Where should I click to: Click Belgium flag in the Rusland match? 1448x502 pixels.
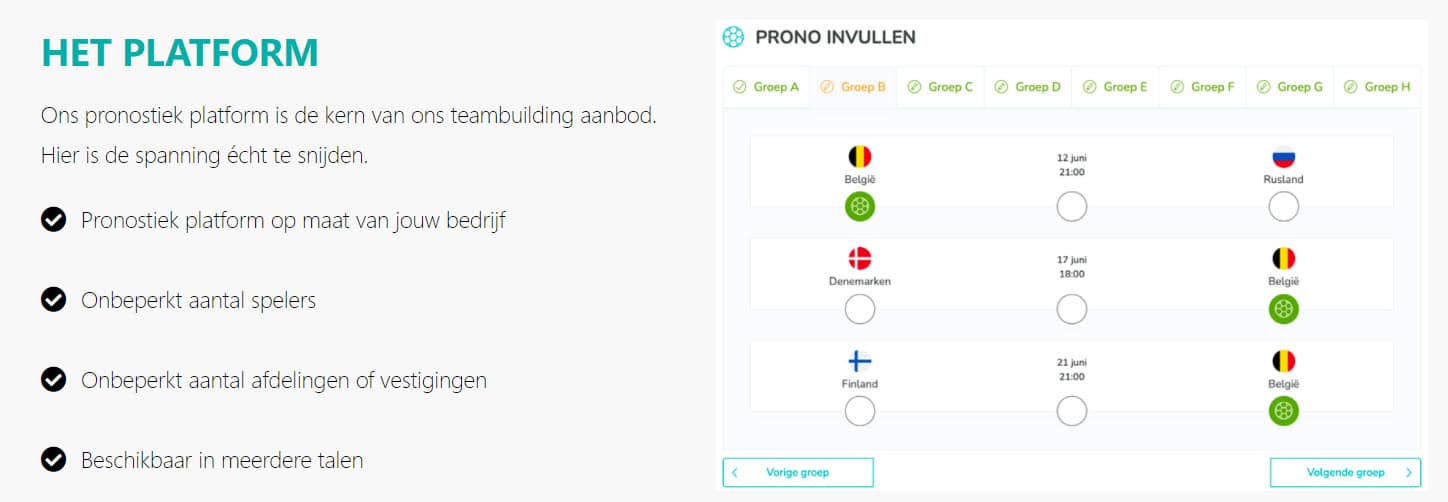860,157
